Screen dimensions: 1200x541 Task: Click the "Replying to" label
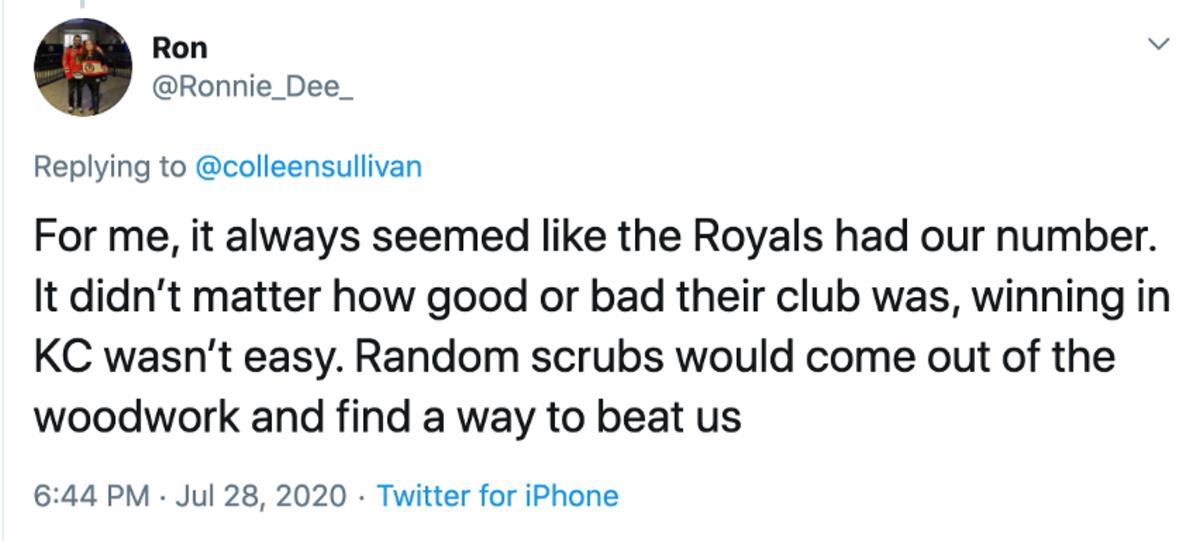tap(109, 167)
